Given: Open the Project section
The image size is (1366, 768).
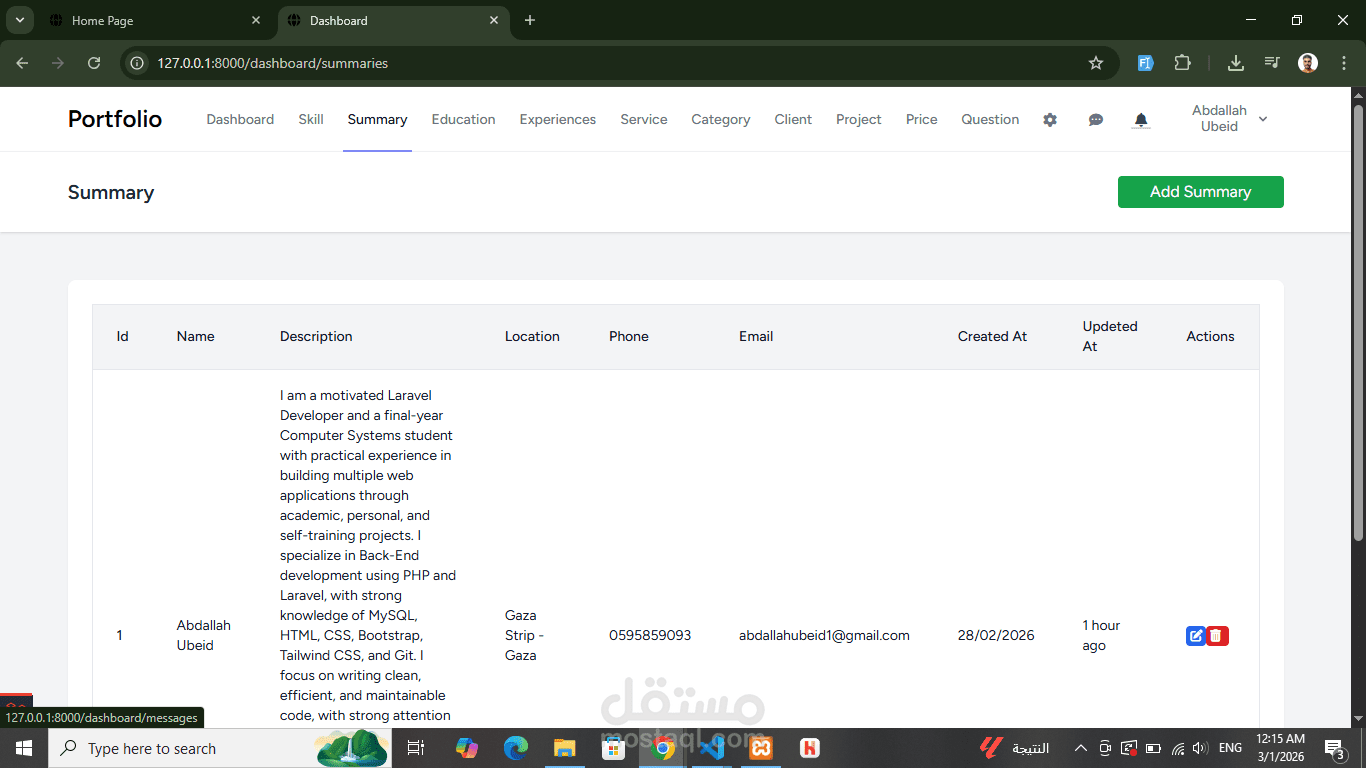Looking at the screenshot, I should pos(859,119).
